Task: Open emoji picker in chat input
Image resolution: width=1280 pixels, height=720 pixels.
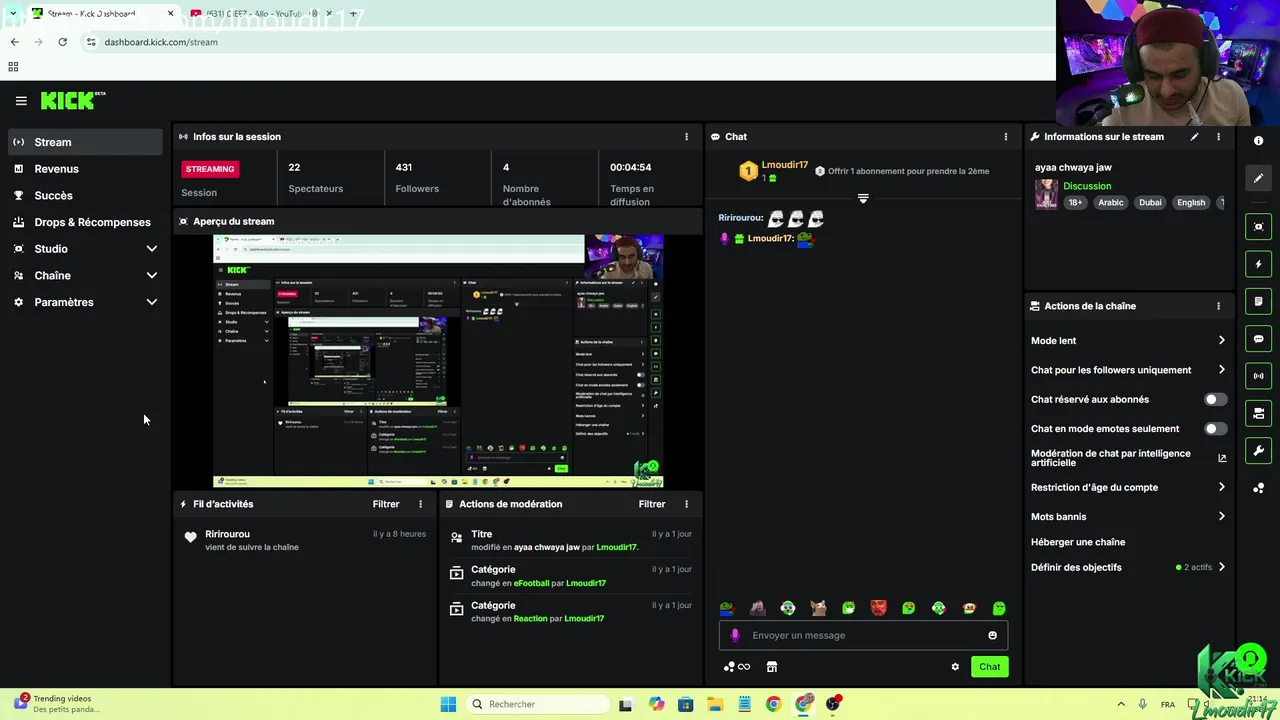Action: [992, 635]
